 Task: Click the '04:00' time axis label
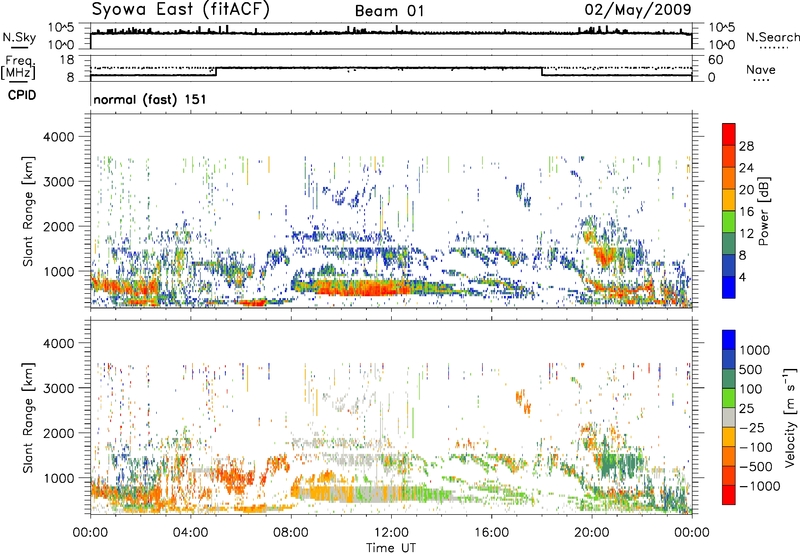(190, 533)
